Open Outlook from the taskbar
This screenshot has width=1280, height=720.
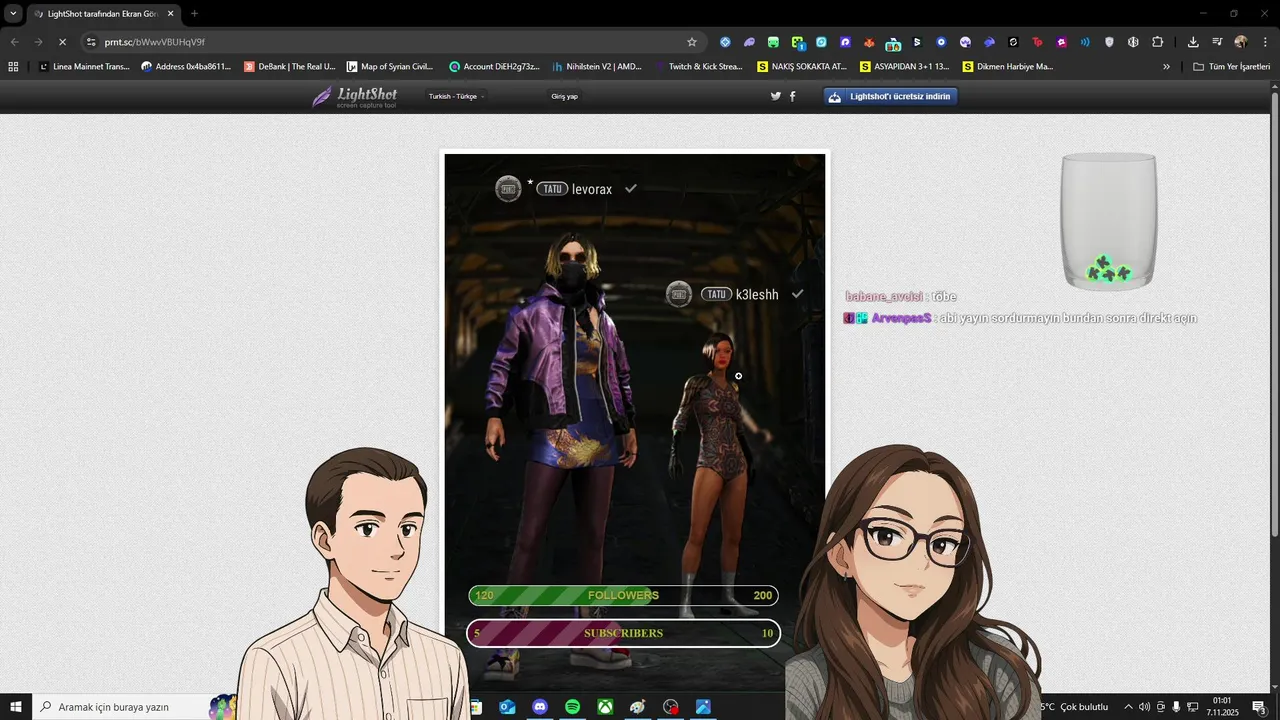point(508,707)
